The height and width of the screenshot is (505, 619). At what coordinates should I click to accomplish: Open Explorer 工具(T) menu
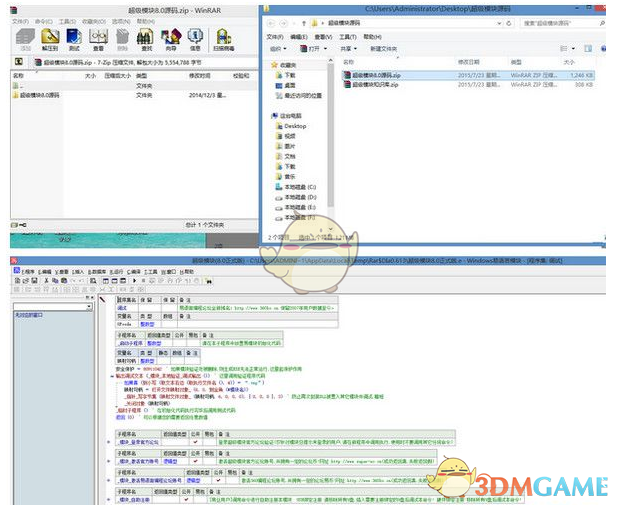tap(347, 37)
